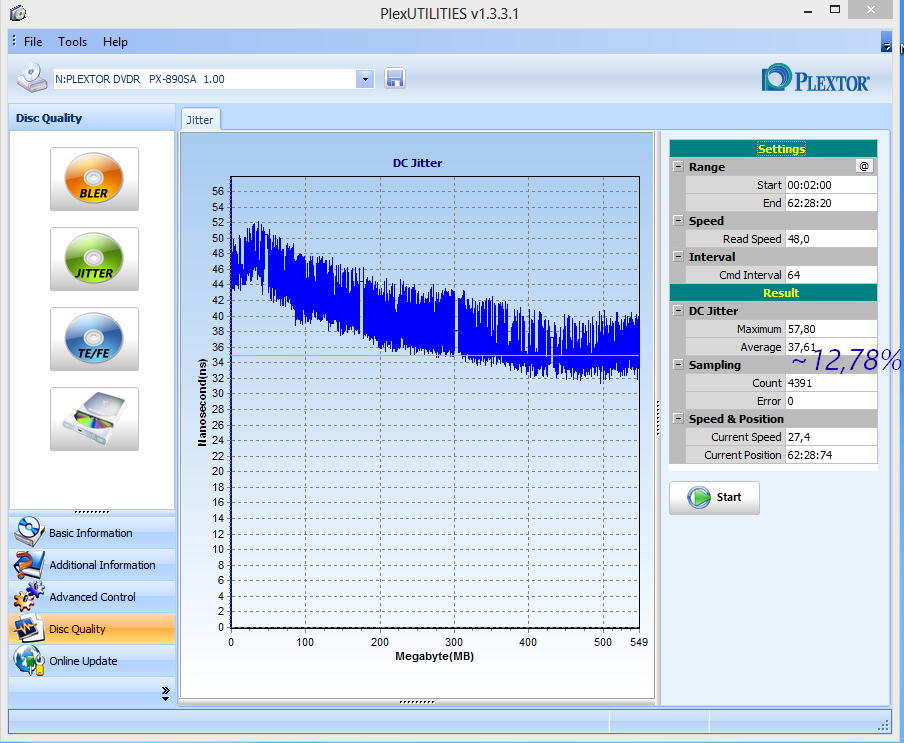
Task: Click the Sampling Error value 0
Action: (831, 401)
